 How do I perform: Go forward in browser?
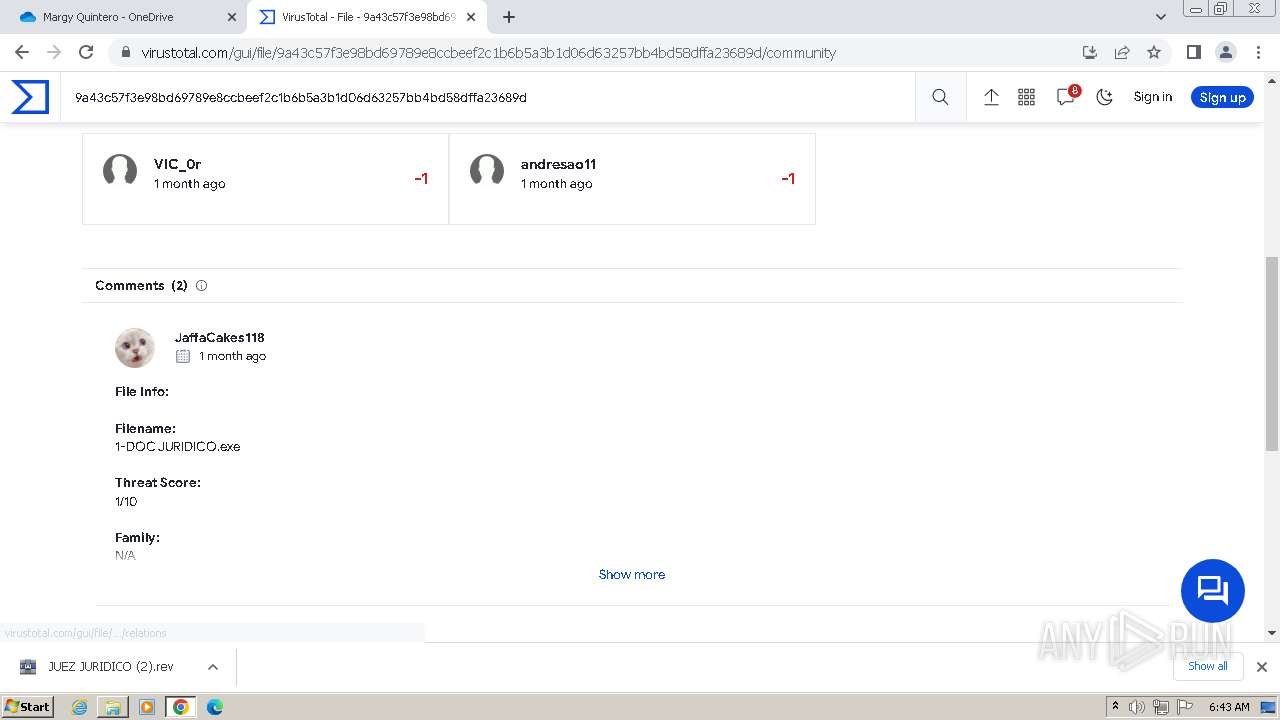(x=54, y=52)
